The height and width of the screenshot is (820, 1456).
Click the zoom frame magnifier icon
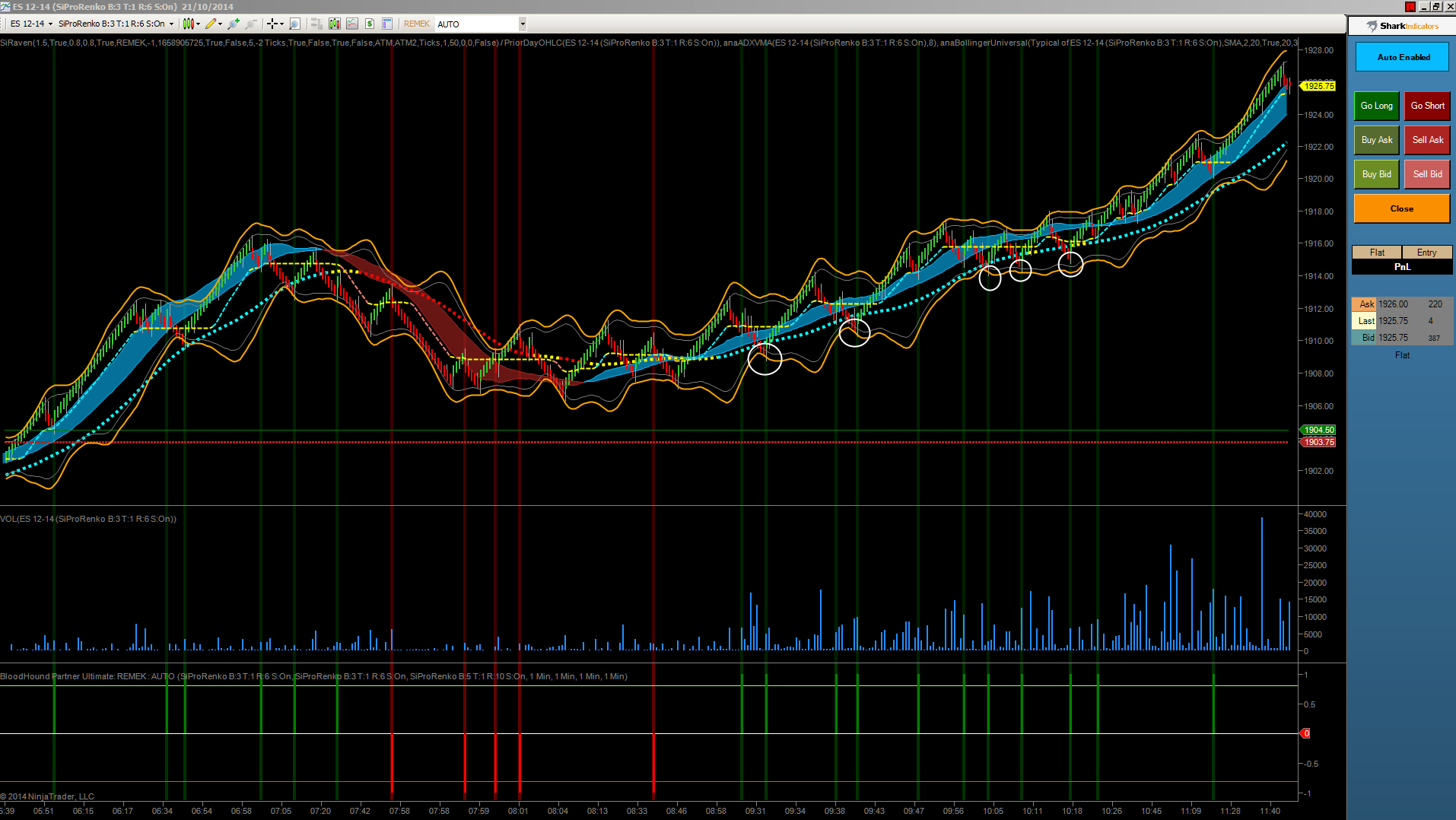pos(295,24)
